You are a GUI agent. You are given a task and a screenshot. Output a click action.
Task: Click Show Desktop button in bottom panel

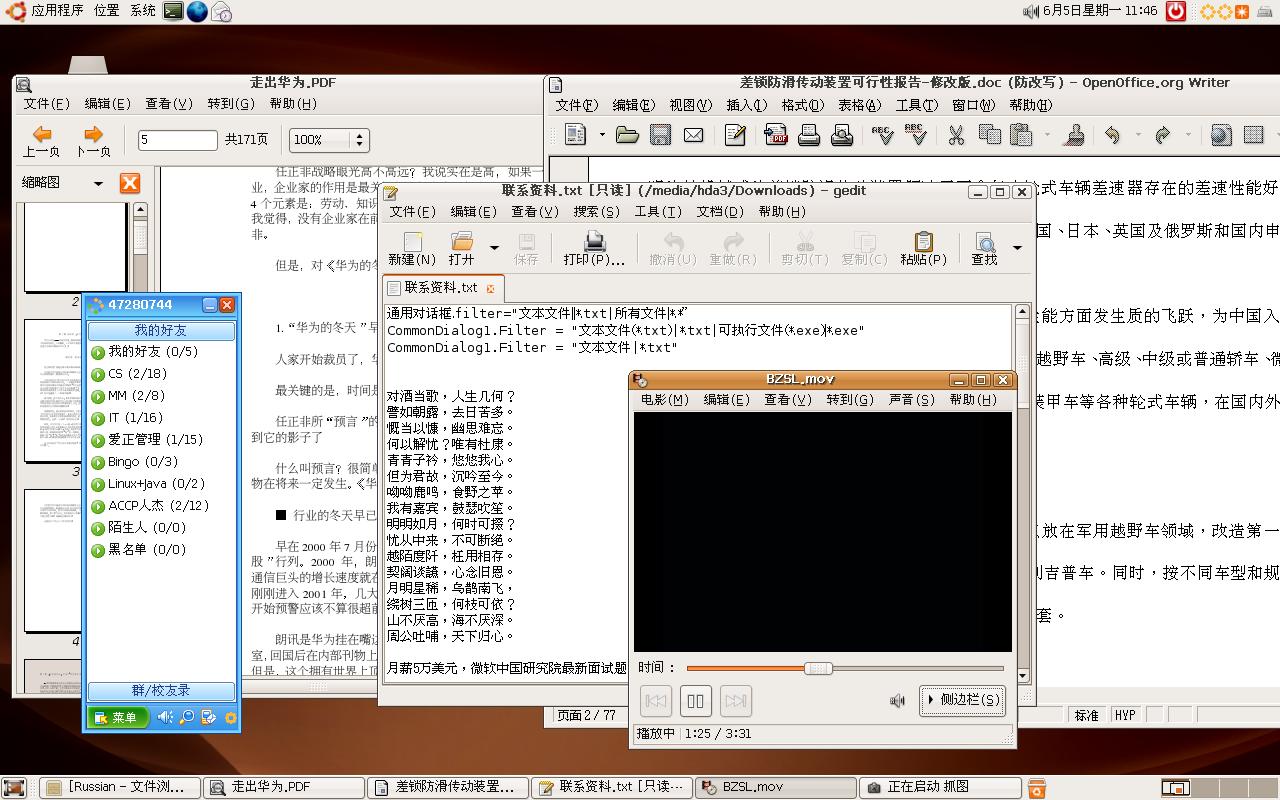click(14, 788)
